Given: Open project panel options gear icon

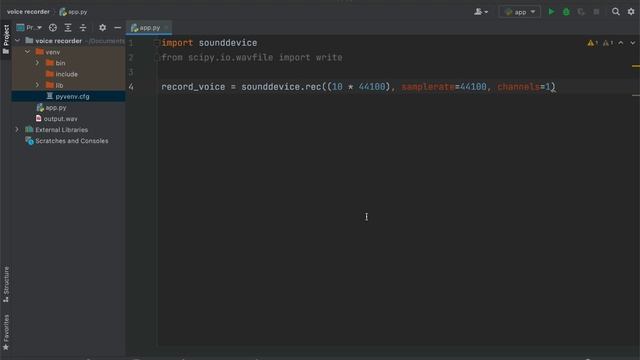Looking at the screenshot, I should [x=102, y=28].
